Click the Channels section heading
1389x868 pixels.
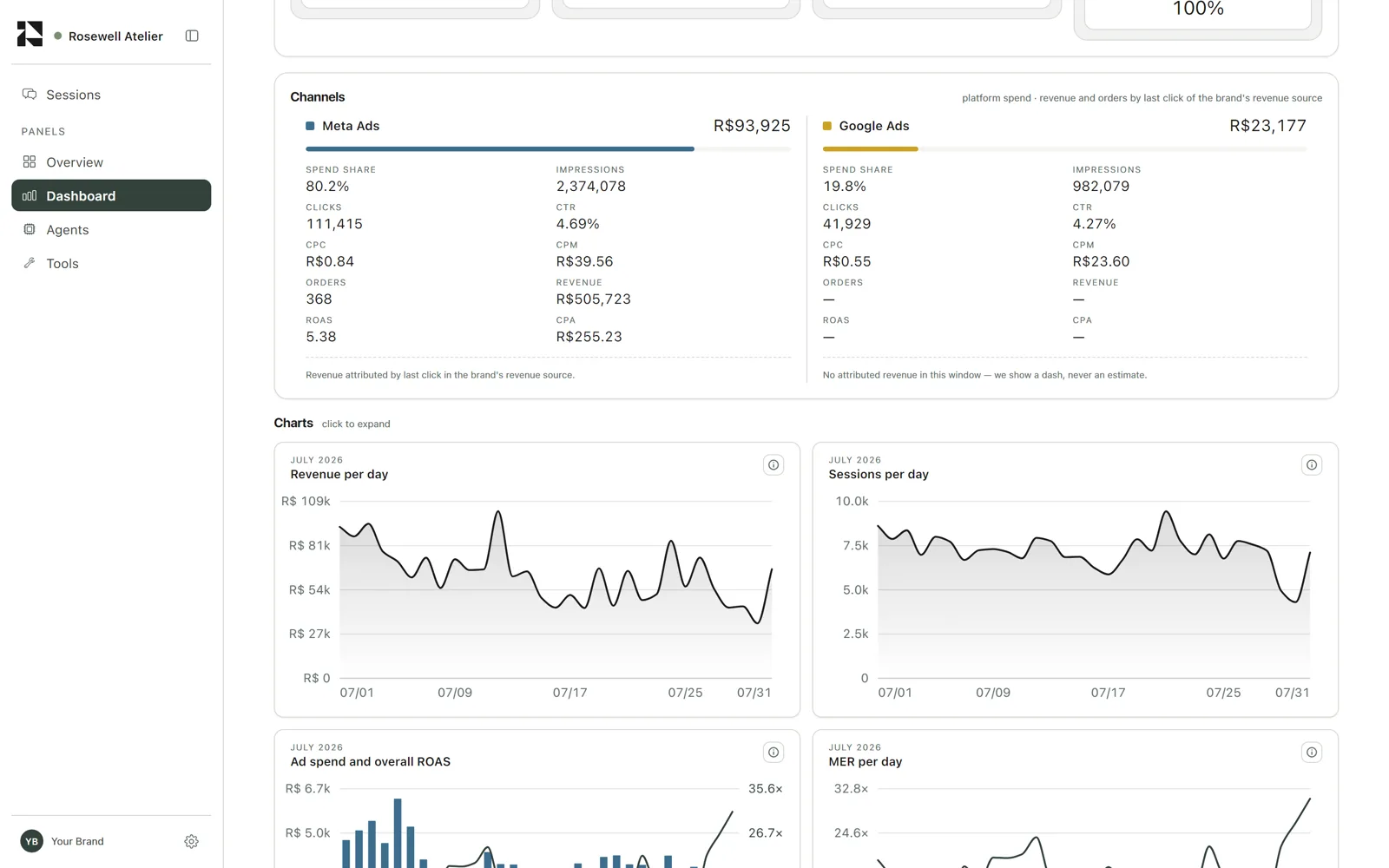[x=318, y=97]
